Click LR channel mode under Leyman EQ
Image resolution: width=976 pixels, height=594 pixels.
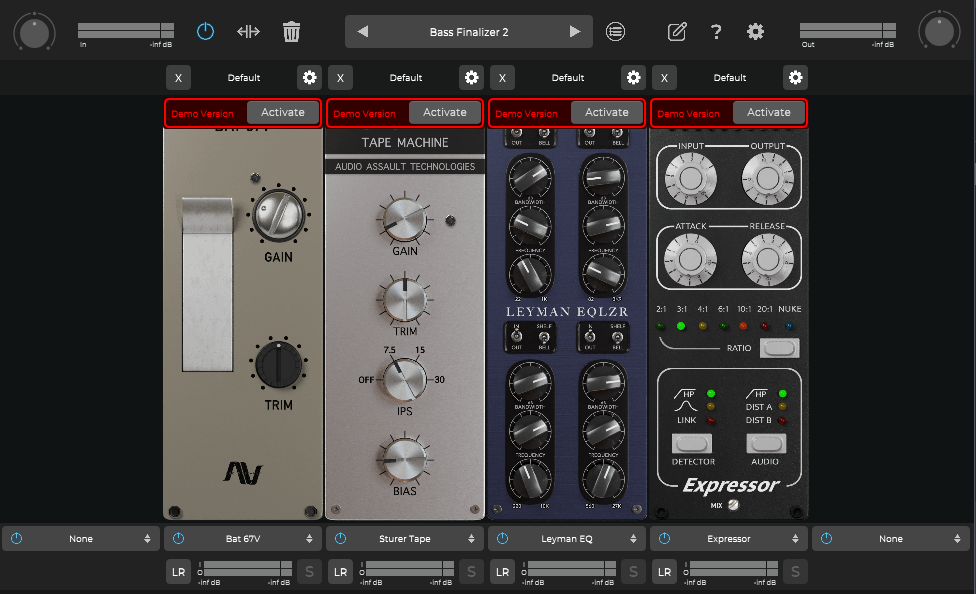pos(502,572)
